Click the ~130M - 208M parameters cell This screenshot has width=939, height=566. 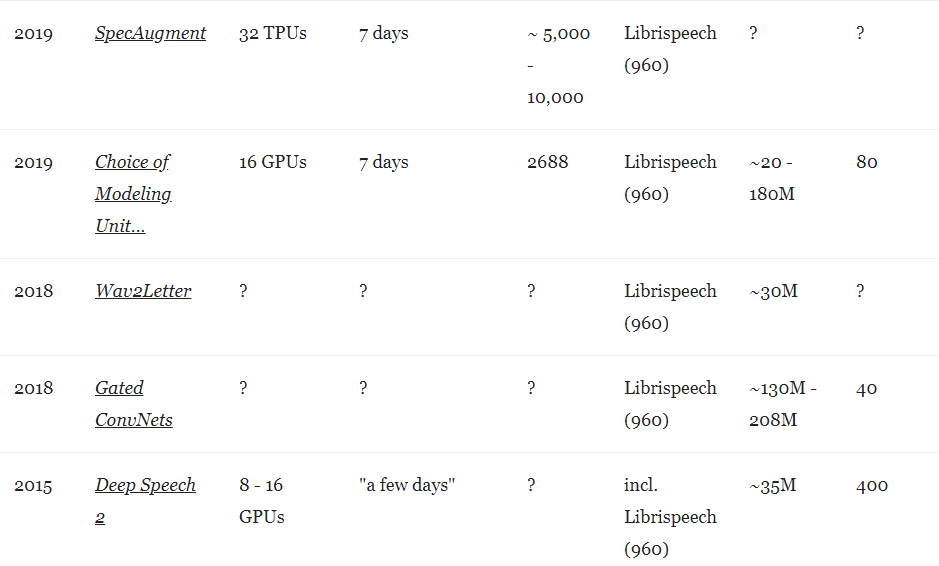click(x=783, y=404)
